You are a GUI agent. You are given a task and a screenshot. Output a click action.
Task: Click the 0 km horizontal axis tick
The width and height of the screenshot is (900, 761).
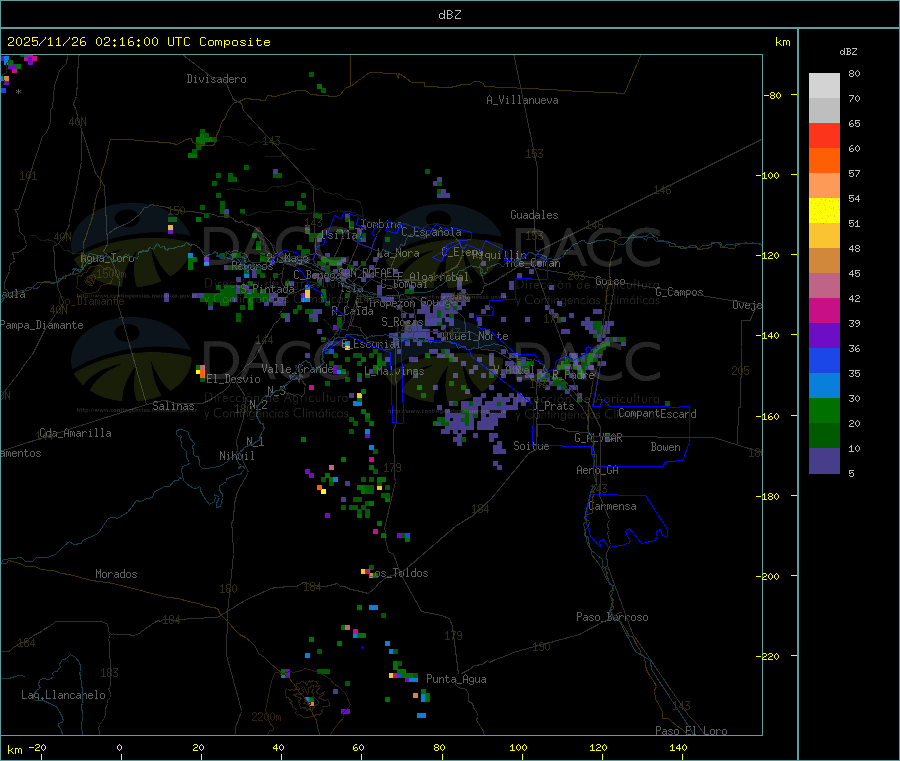[x=119, y=747]
